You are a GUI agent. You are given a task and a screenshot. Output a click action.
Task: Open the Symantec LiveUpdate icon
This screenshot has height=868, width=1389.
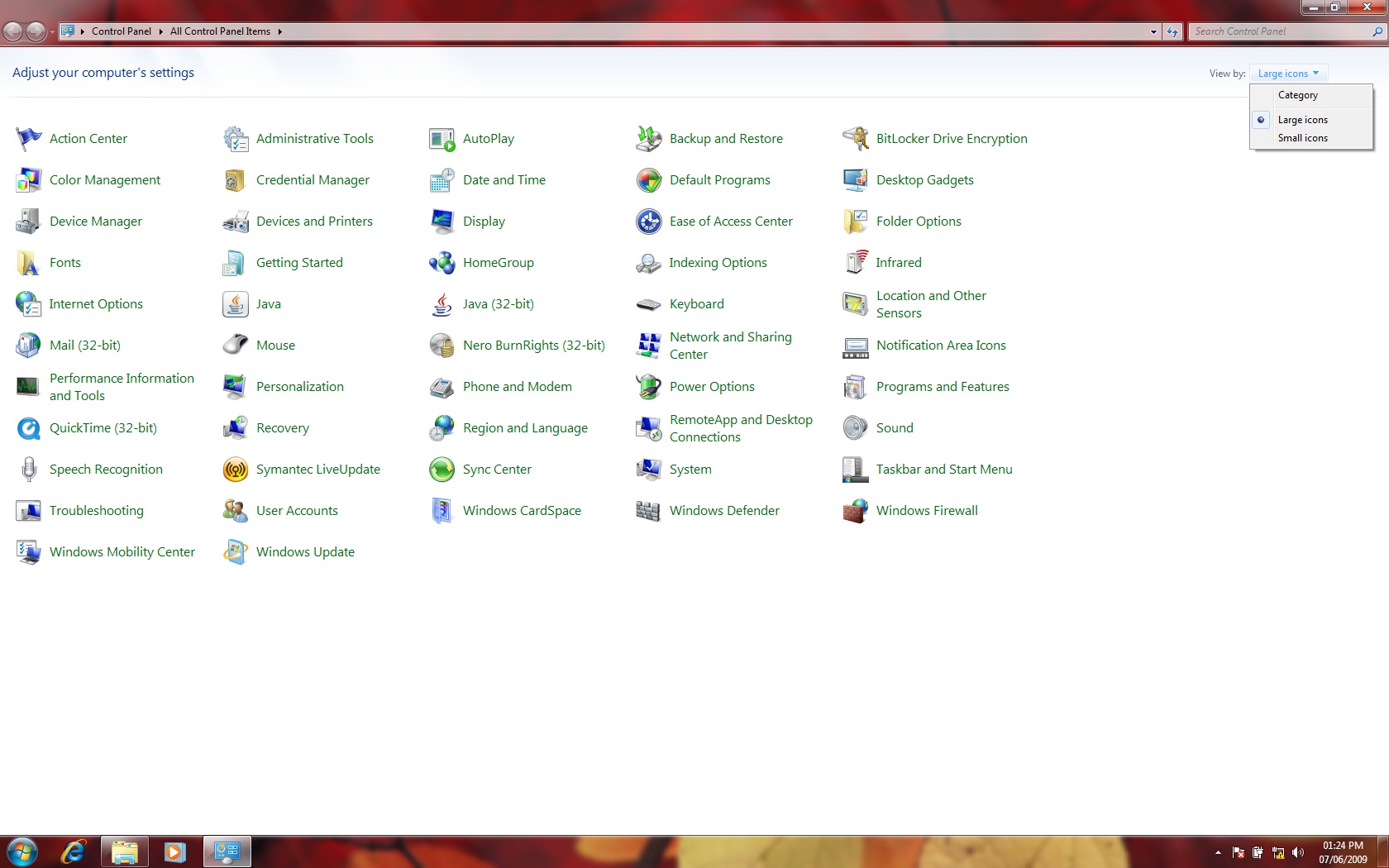pyautogui.click(x=235, y=470)
